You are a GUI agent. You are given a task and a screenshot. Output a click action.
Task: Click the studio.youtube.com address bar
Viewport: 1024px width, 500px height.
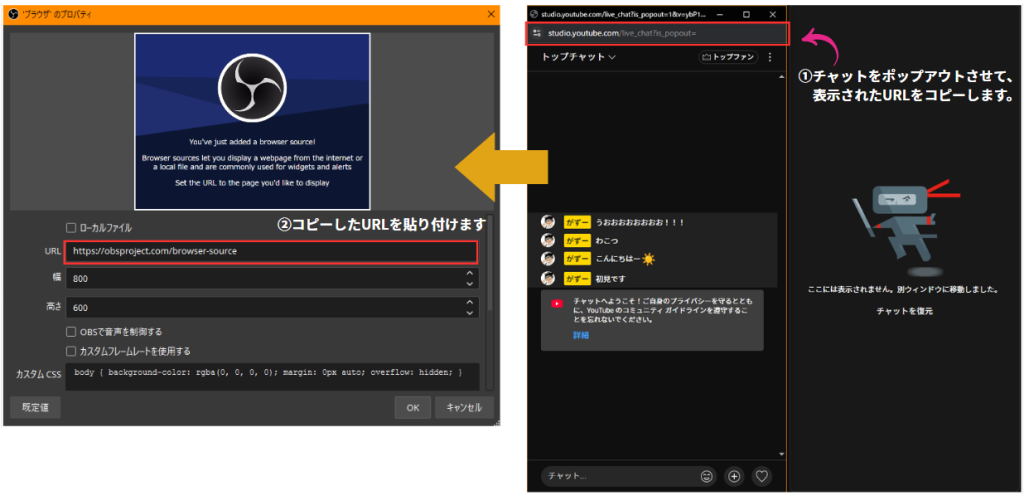click(x=658, y=33)
